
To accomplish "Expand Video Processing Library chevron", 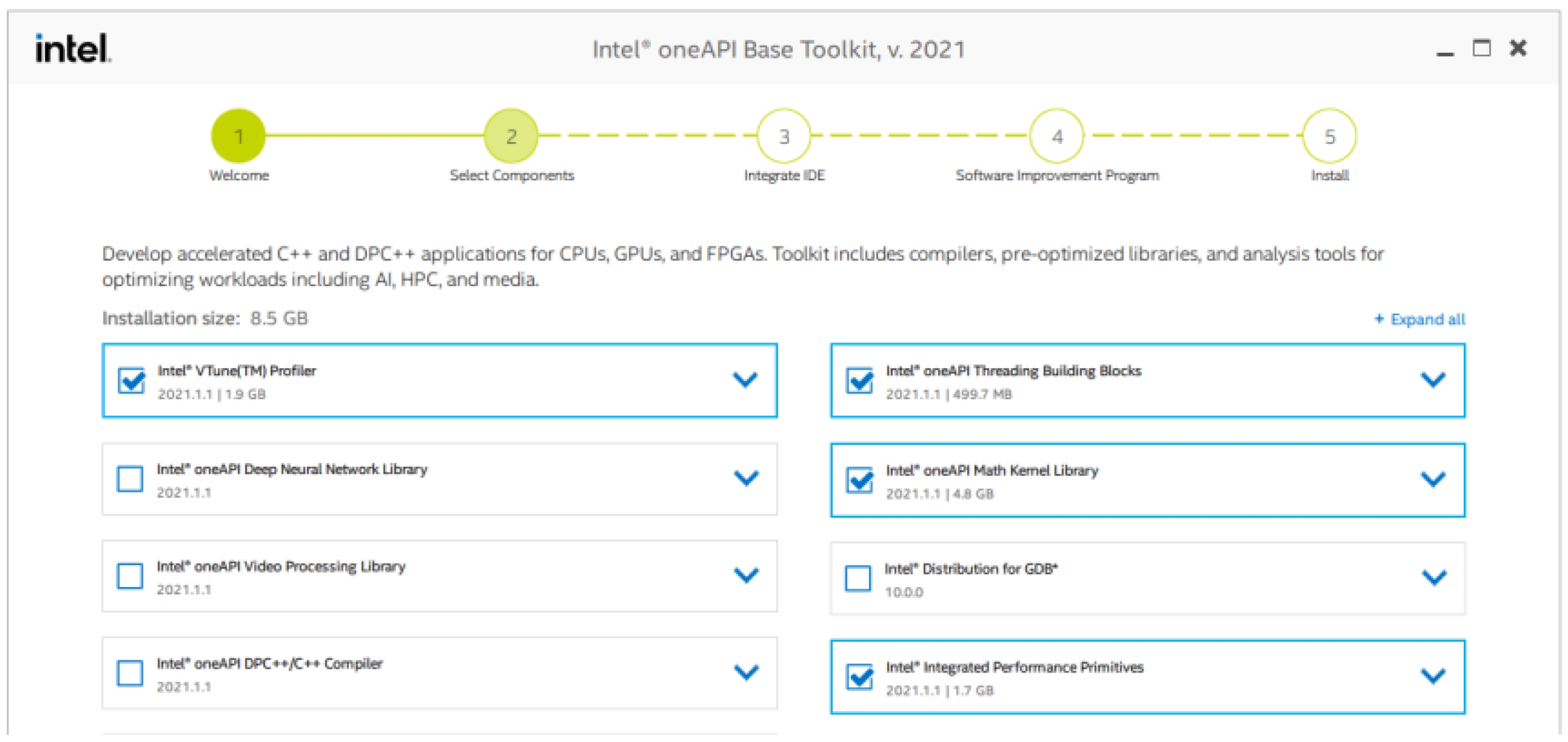I will 746,575.
